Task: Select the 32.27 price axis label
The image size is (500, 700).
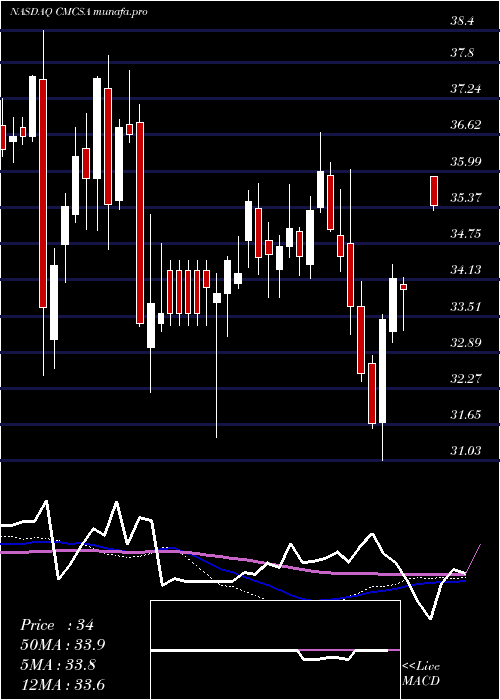Action: coord(465,379)
